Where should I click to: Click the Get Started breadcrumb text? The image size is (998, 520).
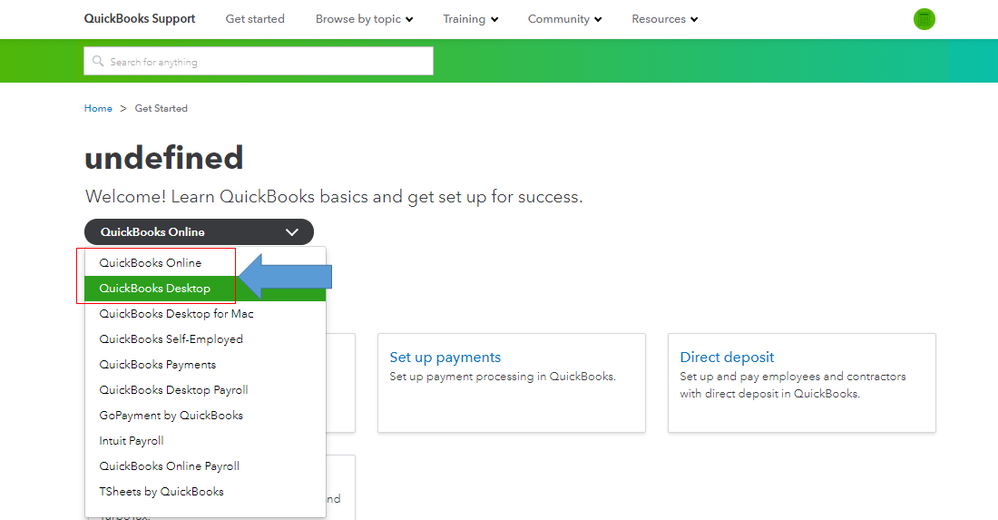tap(161, 108)
